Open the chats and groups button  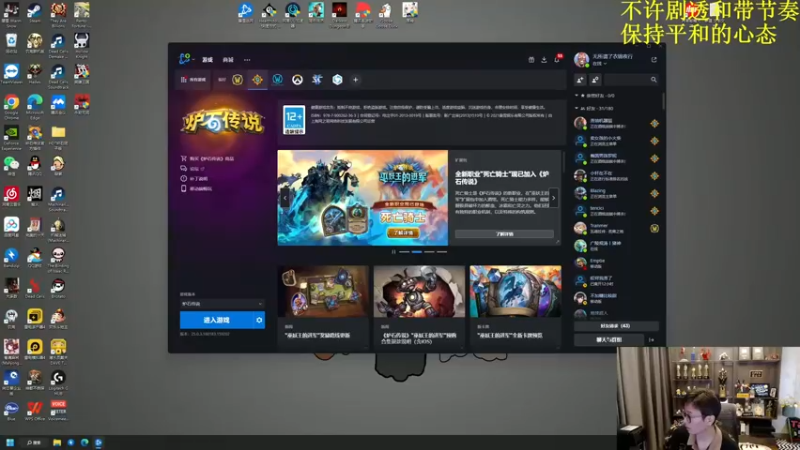(x=609, y=340)
